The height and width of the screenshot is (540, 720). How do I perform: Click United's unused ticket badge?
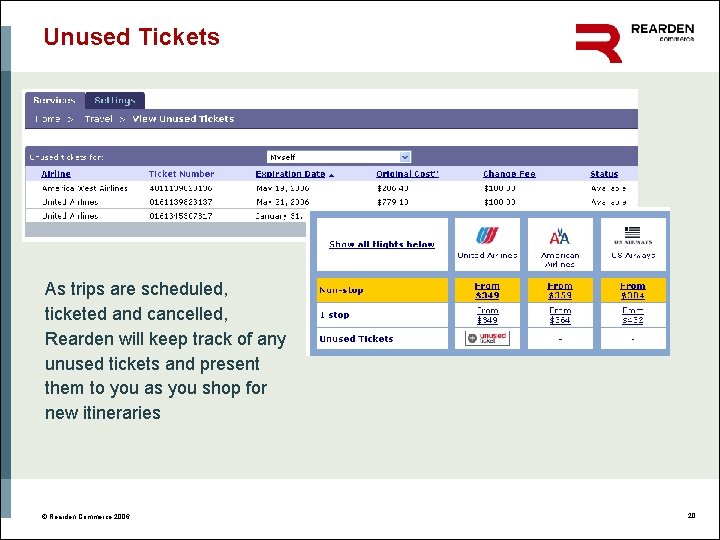(x=487, y=338)
